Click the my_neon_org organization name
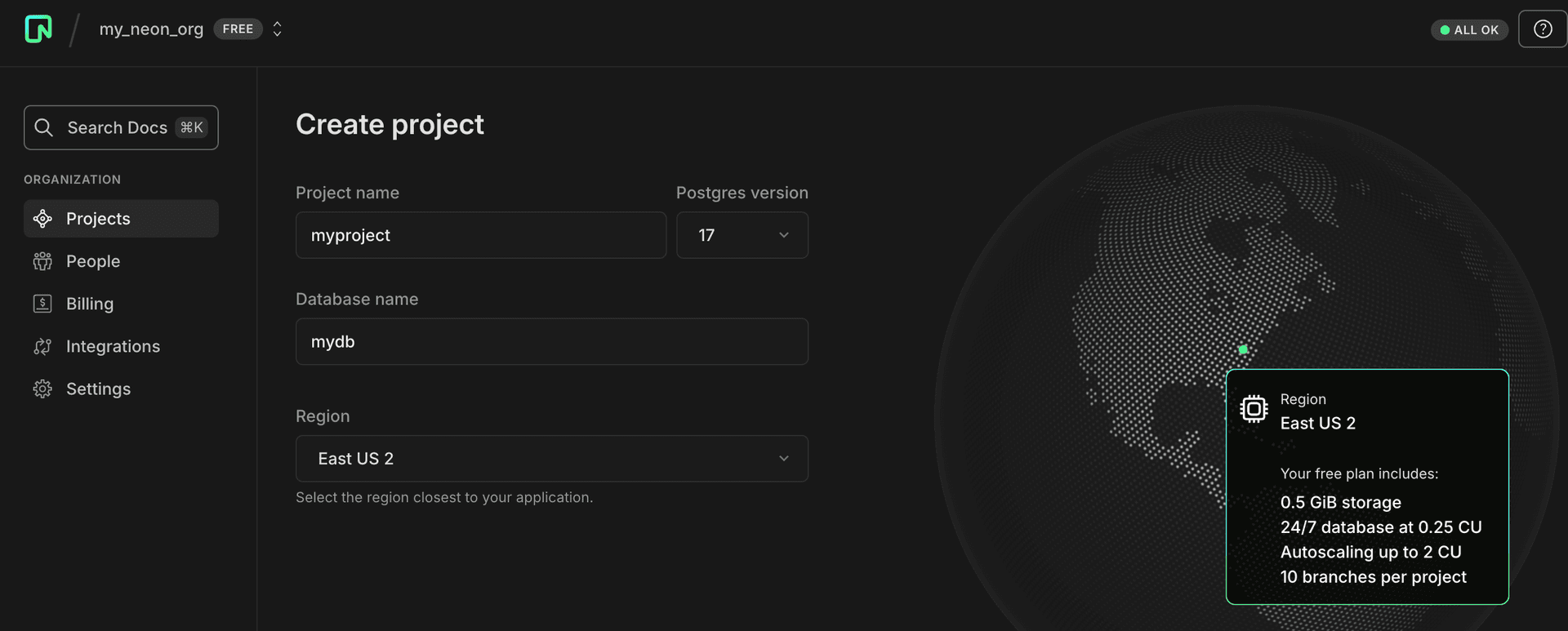Screen dimensions: 1568x631 151,29
